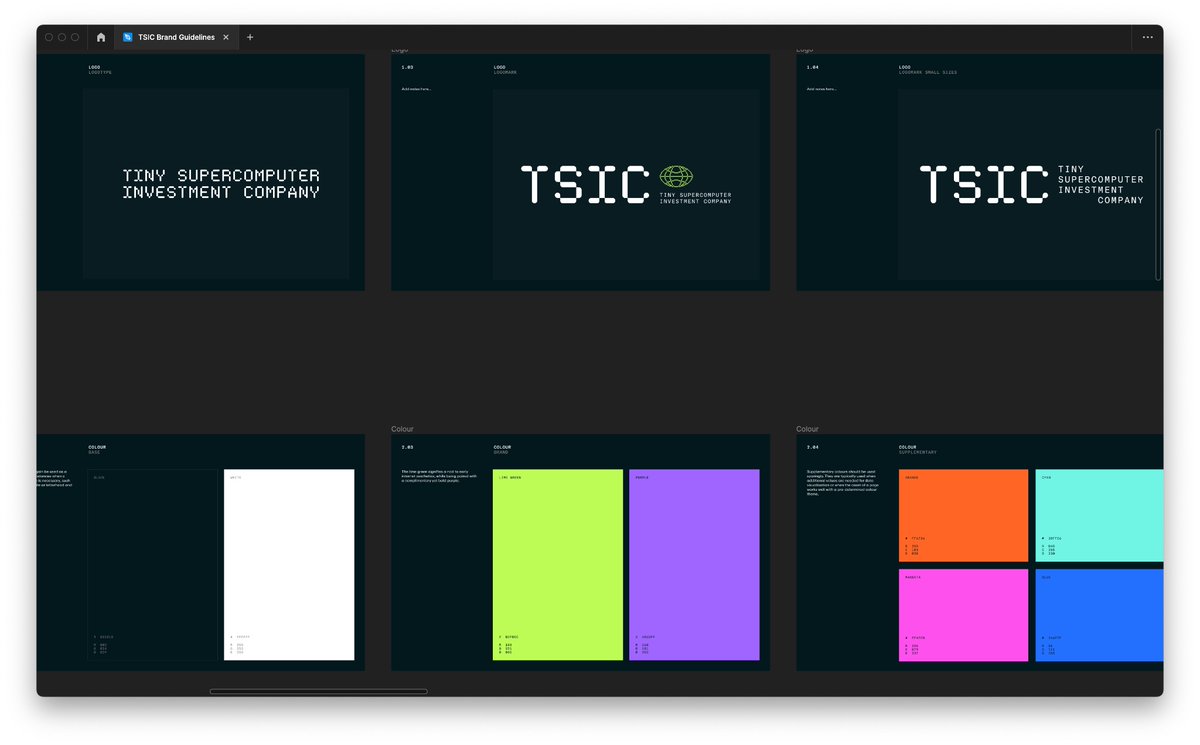Click the 'COLOUR SUPPLEMENTARY' heading

pyautogui.click(x=917, y=449)
